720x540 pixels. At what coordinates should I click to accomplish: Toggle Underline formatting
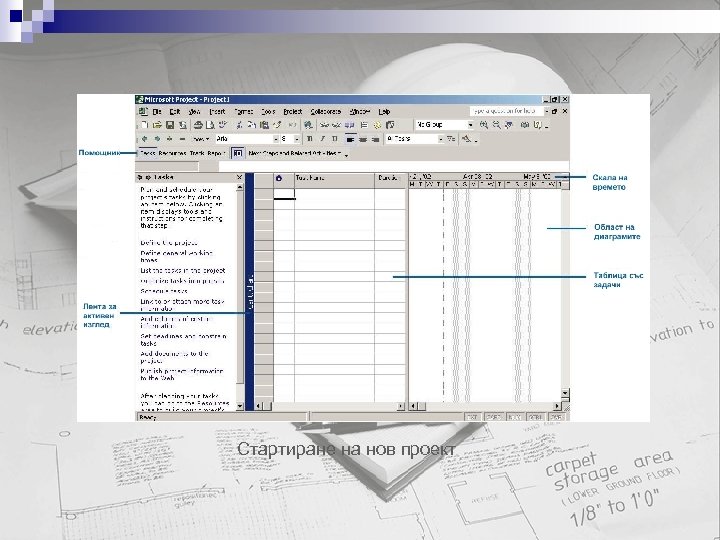pos(335,139)
